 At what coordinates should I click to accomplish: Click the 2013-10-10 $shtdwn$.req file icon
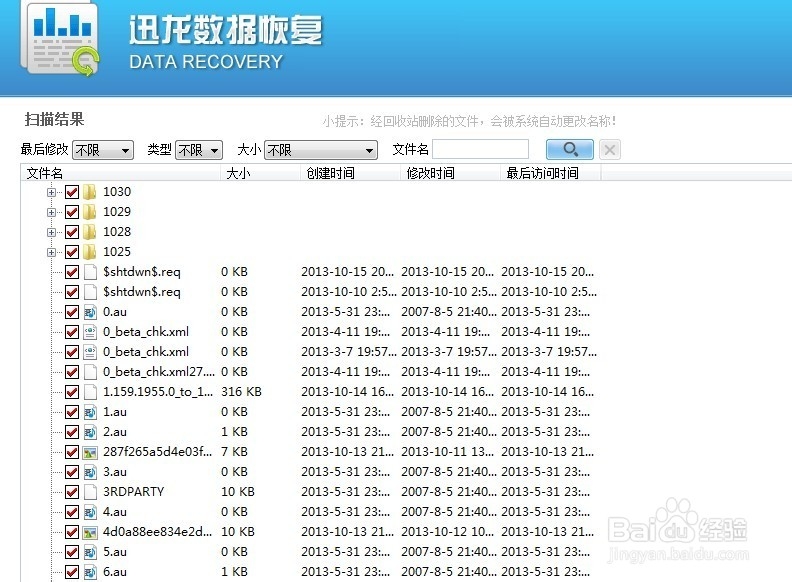90,292
